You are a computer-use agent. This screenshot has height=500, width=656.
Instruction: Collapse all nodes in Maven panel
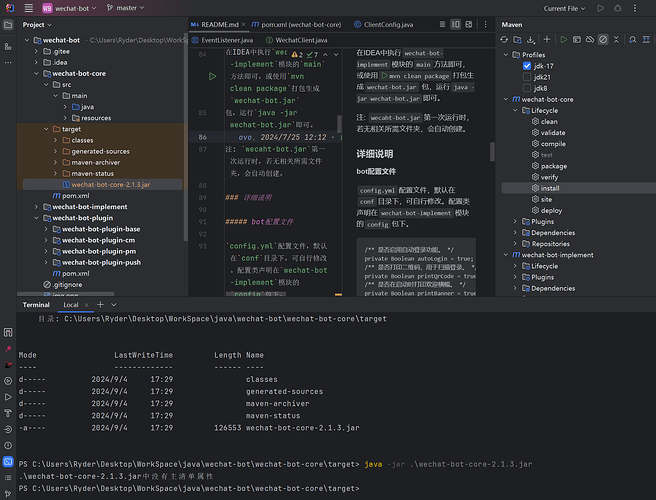616,39
